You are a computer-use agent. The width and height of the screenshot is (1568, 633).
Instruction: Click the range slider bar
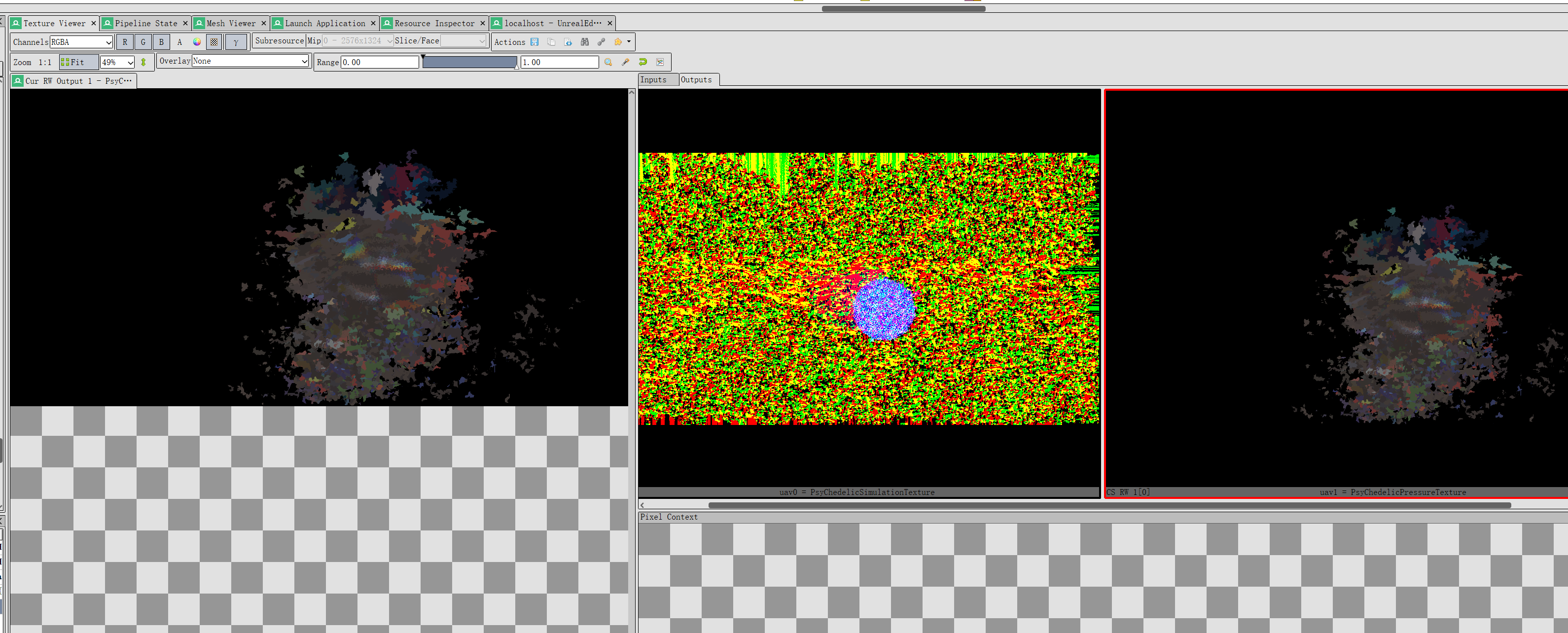[x=469, y=62]
